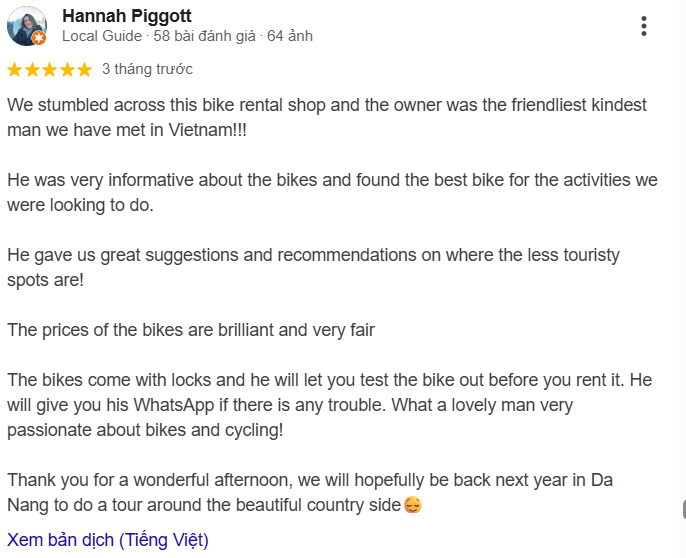Click the closing Da Nang thank-you paragraph

(310, 492)
